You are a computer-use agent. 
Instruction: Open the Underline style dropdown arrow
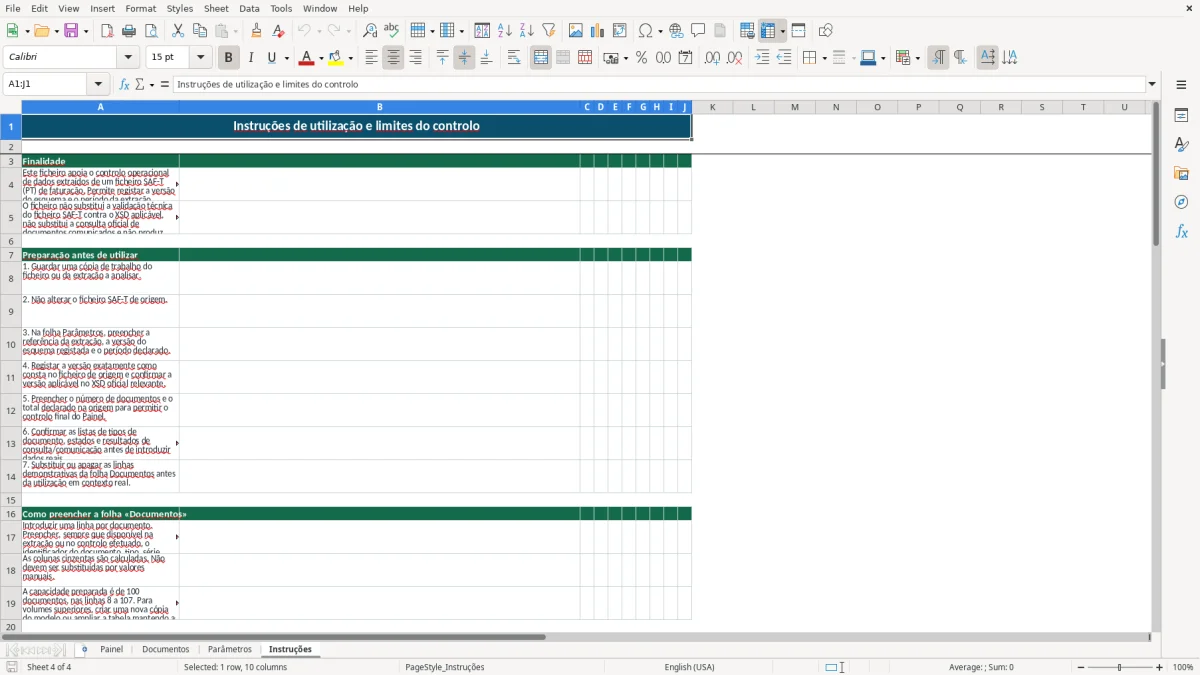coord(285,58)
